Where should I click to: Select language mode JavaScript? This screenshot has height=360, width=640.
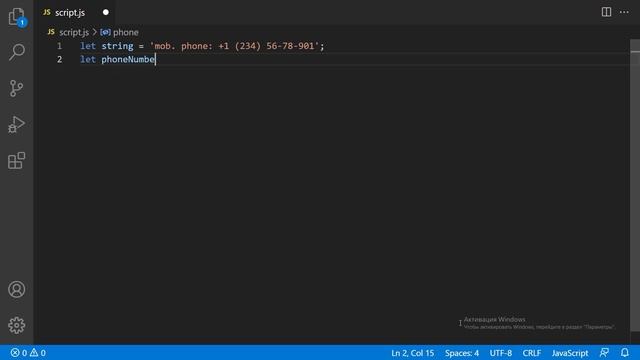pyautogui.click(x=570, y=353)
